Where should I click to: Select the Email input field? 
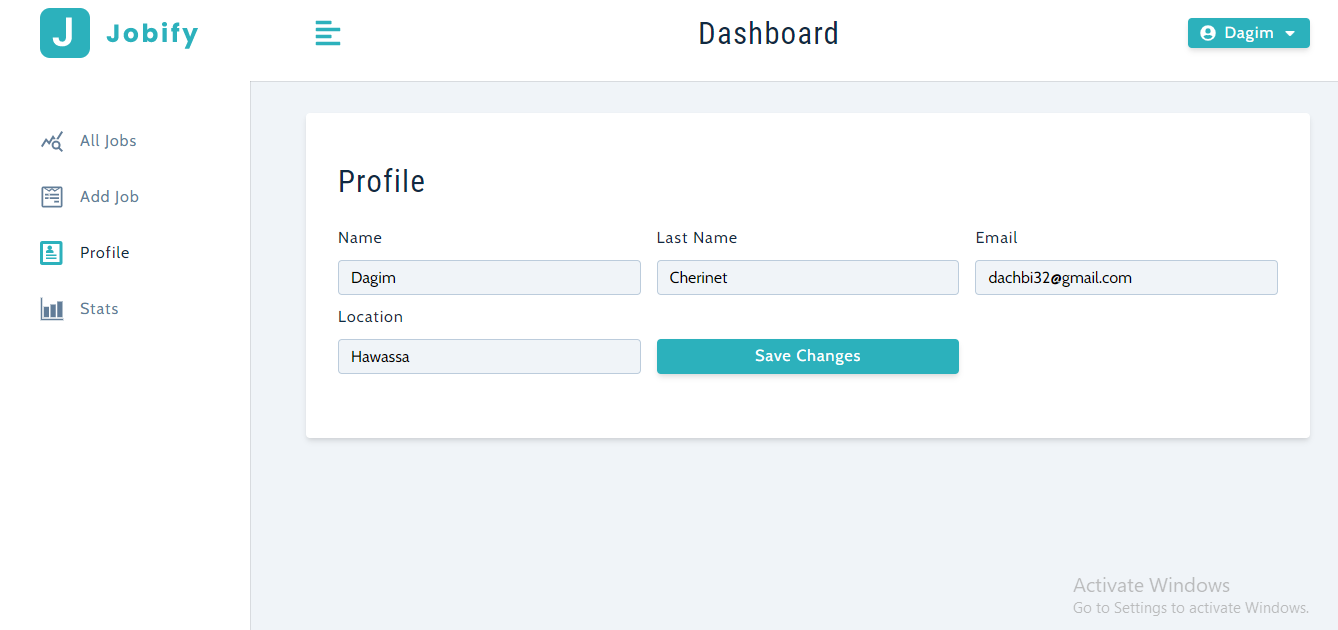[x=1125, y=277]
